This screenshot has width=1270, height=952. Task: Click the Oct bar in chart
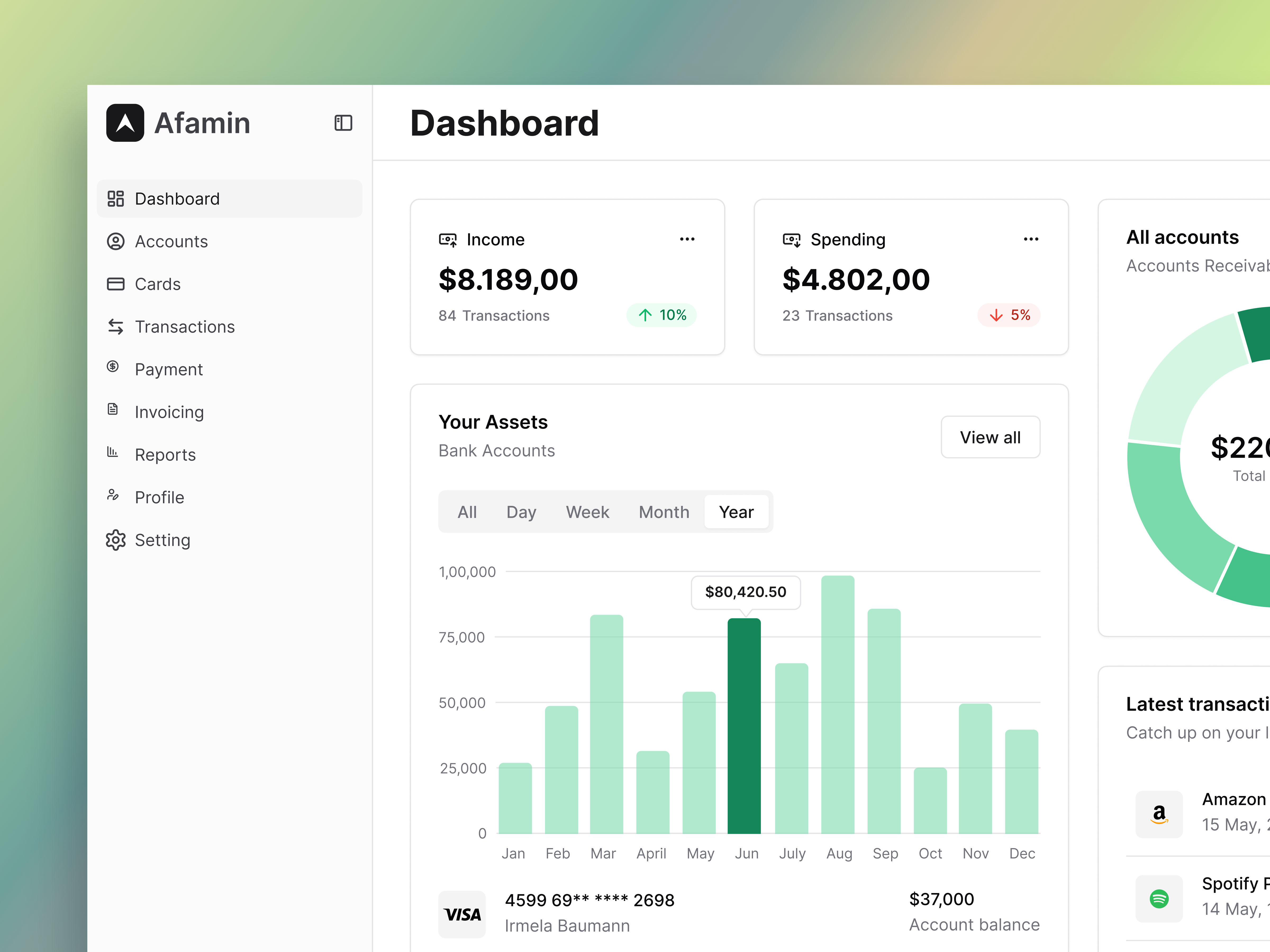[930, 800]
